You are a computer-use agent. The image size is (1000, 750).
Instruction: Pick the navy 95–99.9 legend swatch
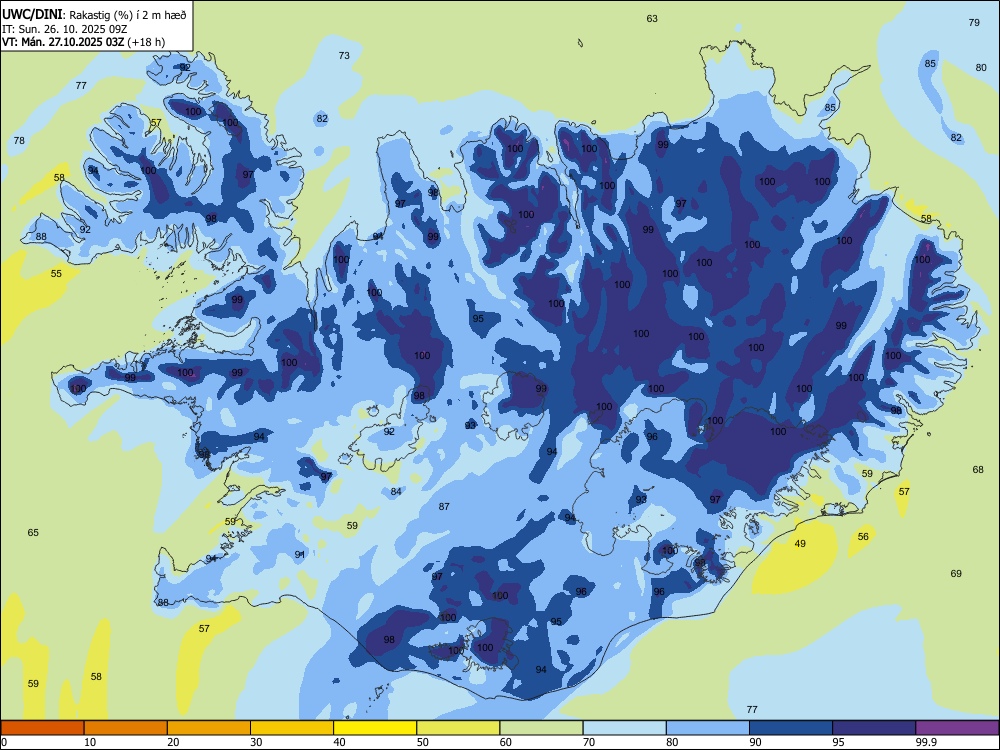(x=874, y=728)
